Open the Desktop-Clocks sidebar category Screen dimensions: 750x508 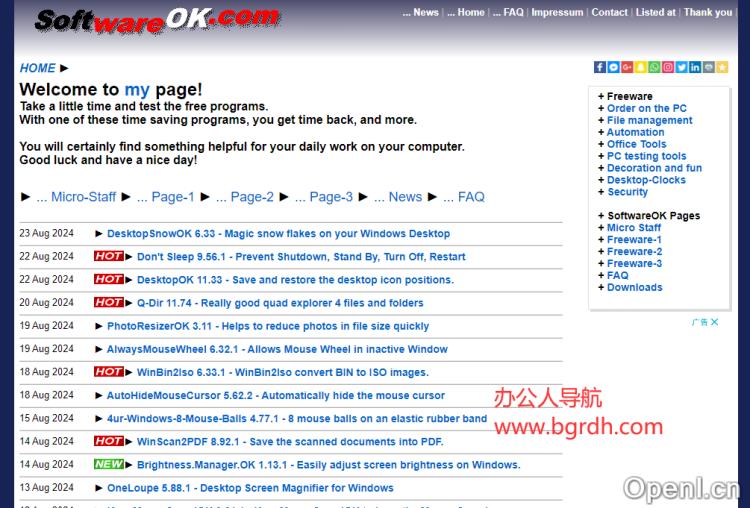click(646, 180)
